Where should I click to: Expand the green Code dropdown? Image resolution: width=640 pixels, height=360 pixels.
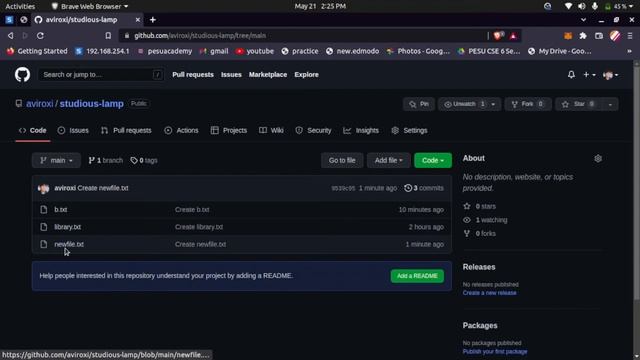(433, 160)
